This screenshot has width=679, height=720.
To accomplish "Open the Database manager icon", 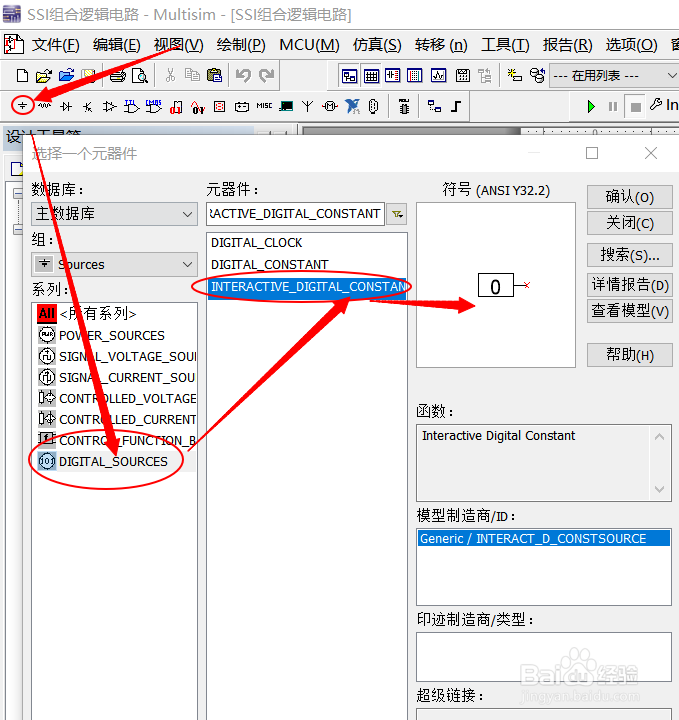I will (537, 75).
